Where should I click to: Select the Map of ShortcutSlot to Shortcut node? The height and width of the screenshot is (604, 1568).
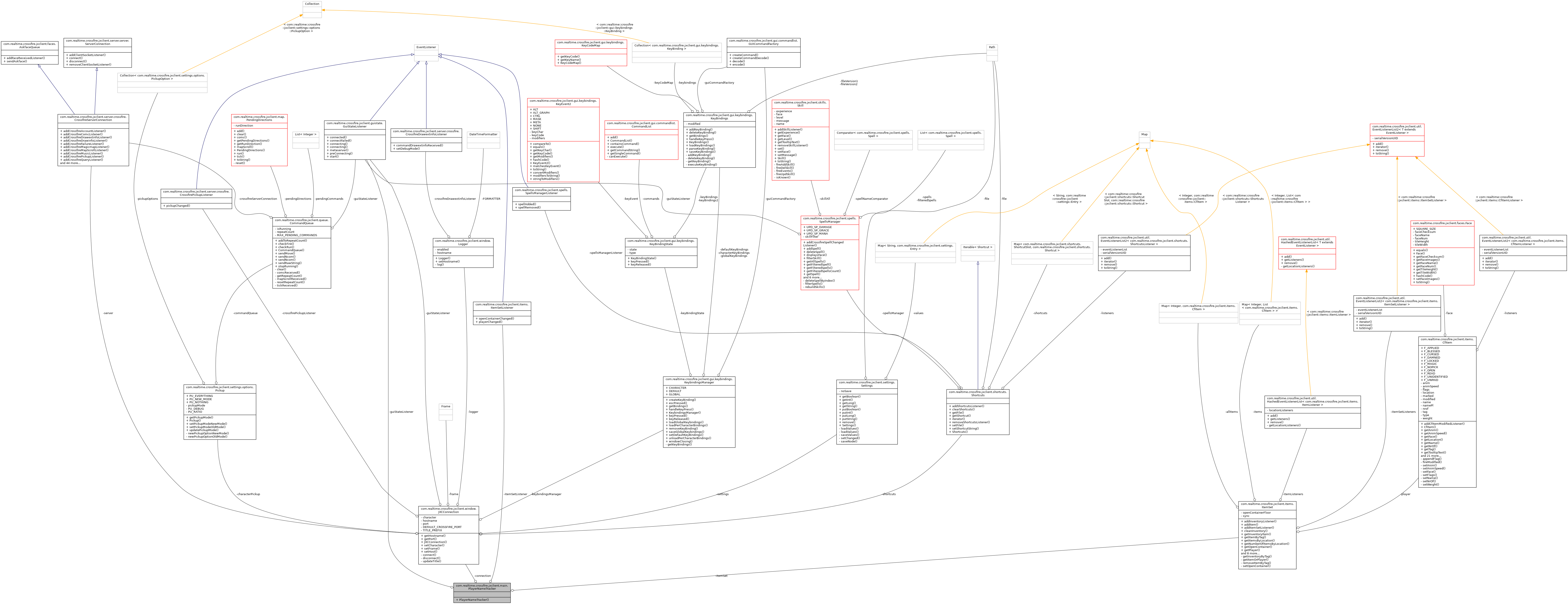pos(1052,253)
